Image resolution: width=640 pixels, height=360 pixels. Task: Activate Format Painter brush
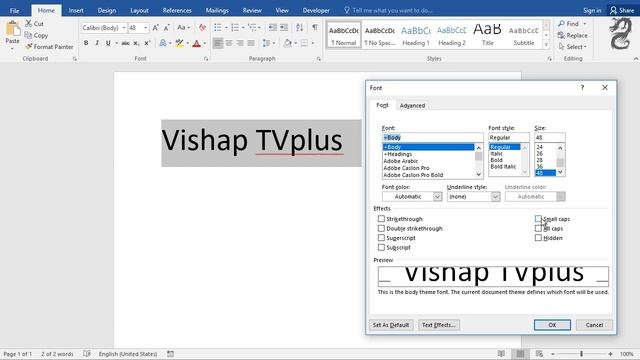(x=29, y=47)
